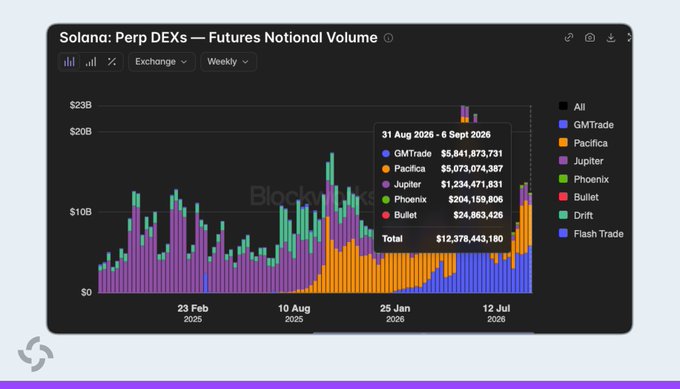Click the horizontal scrollbar under the chart

click(x=423, y=333)
